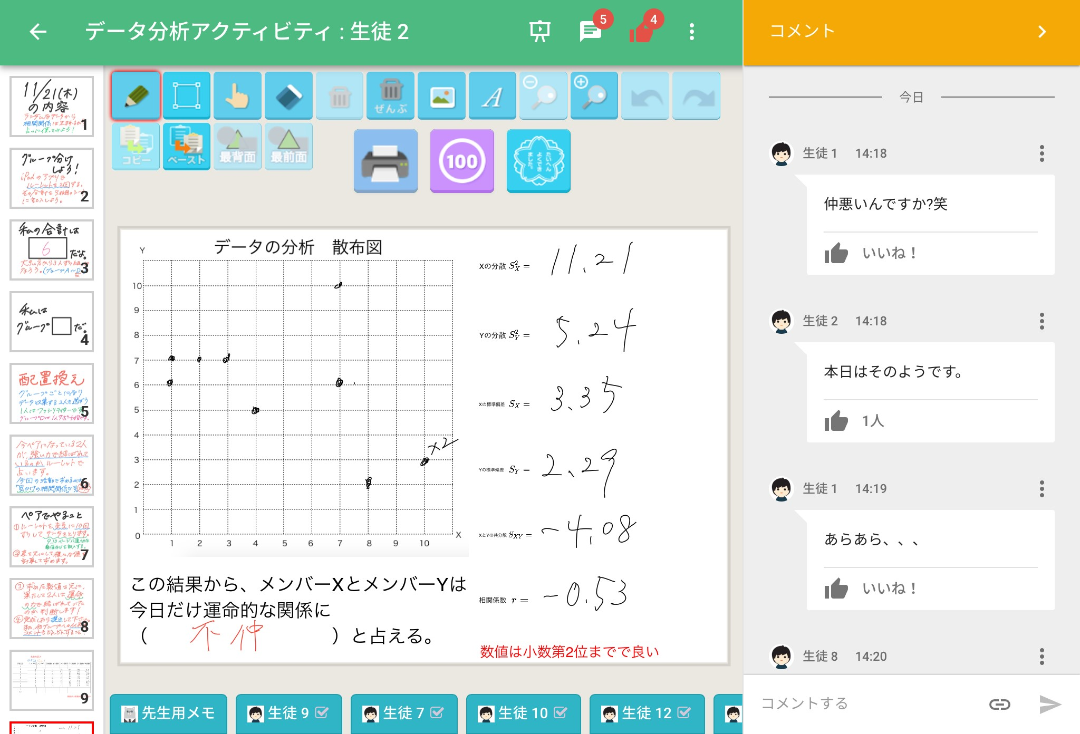Open options for 生徒 8 14:20 comment

[x=1041, y=656]
